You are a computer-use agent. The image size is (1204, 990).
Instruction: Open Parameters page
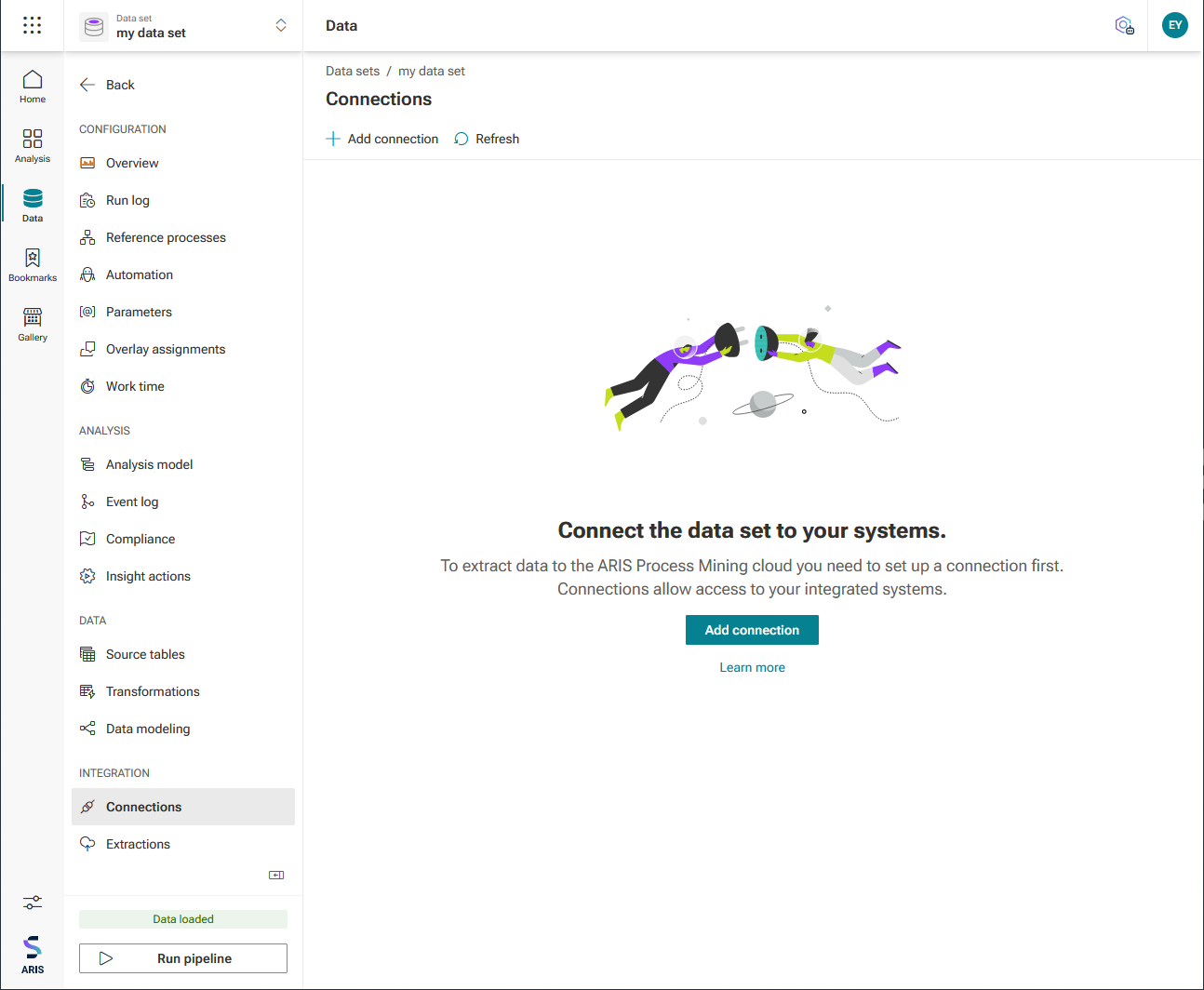pos(183,312)
